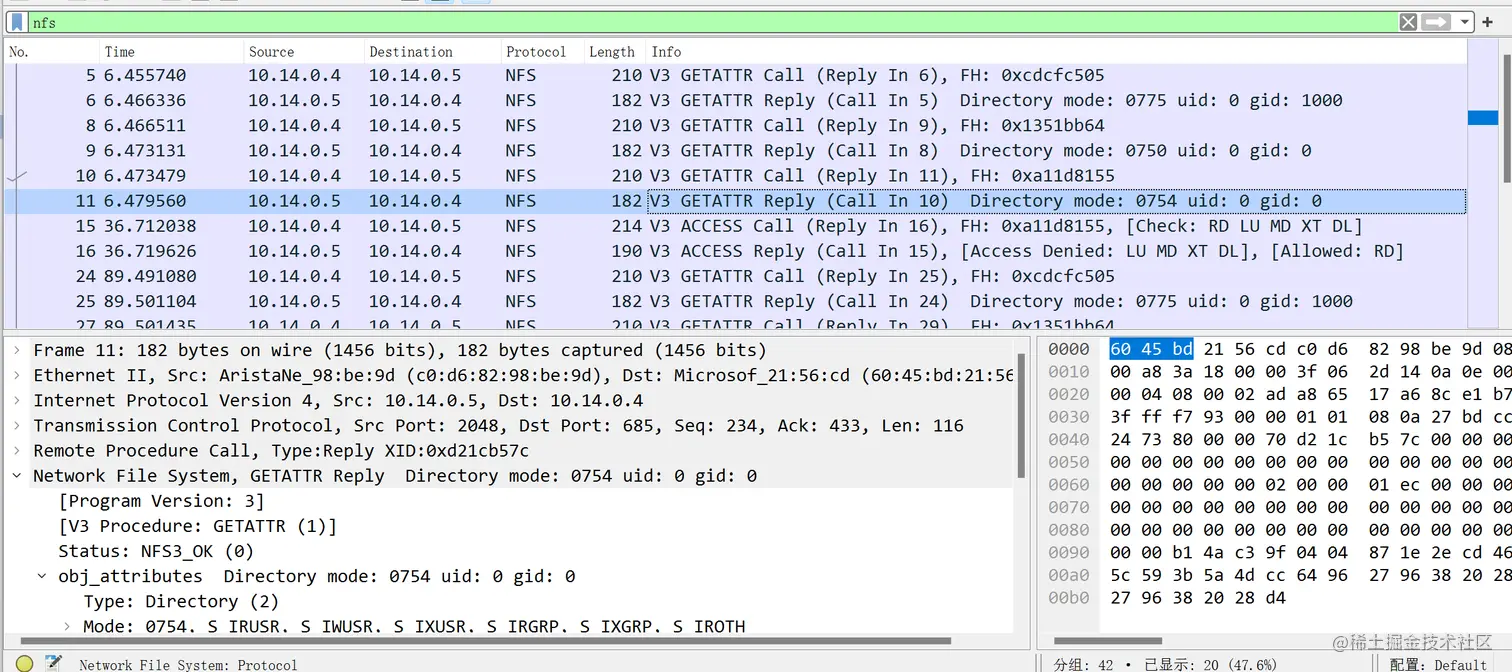
Task: Click the hex row at offset 0010
Action: tap(1279, 372)
